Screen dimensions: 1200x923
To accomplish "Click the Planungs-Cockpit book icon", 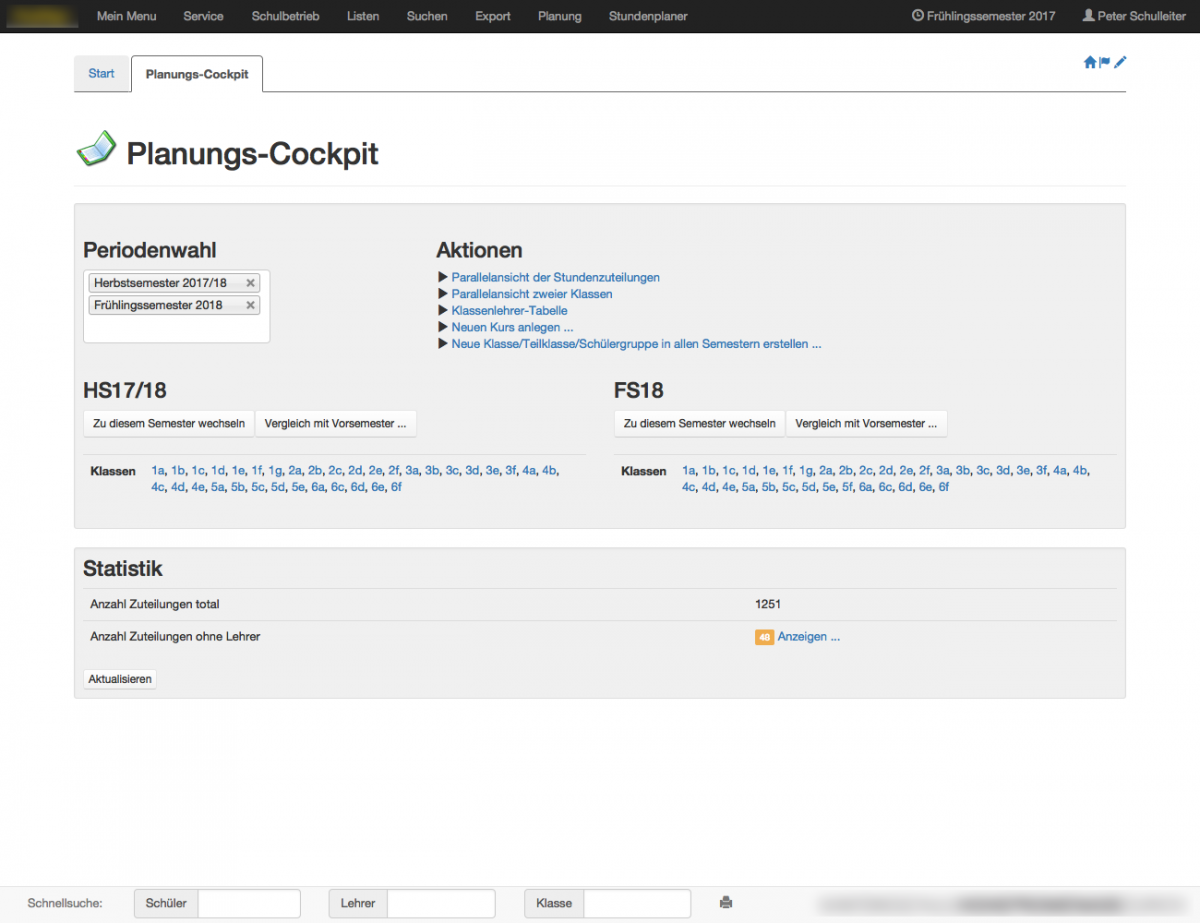I will coord(96,150).
